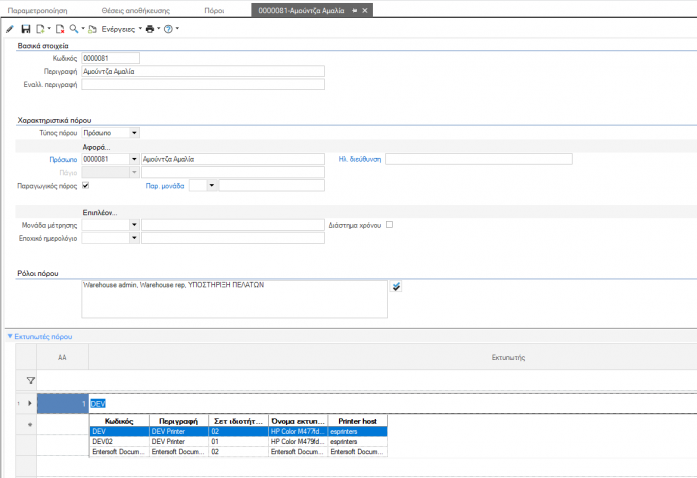697x478 pixels.
Task: Open the Πρόσωπο code dropdown arrow
Action: pyautogui.click(x=134, y=159)
